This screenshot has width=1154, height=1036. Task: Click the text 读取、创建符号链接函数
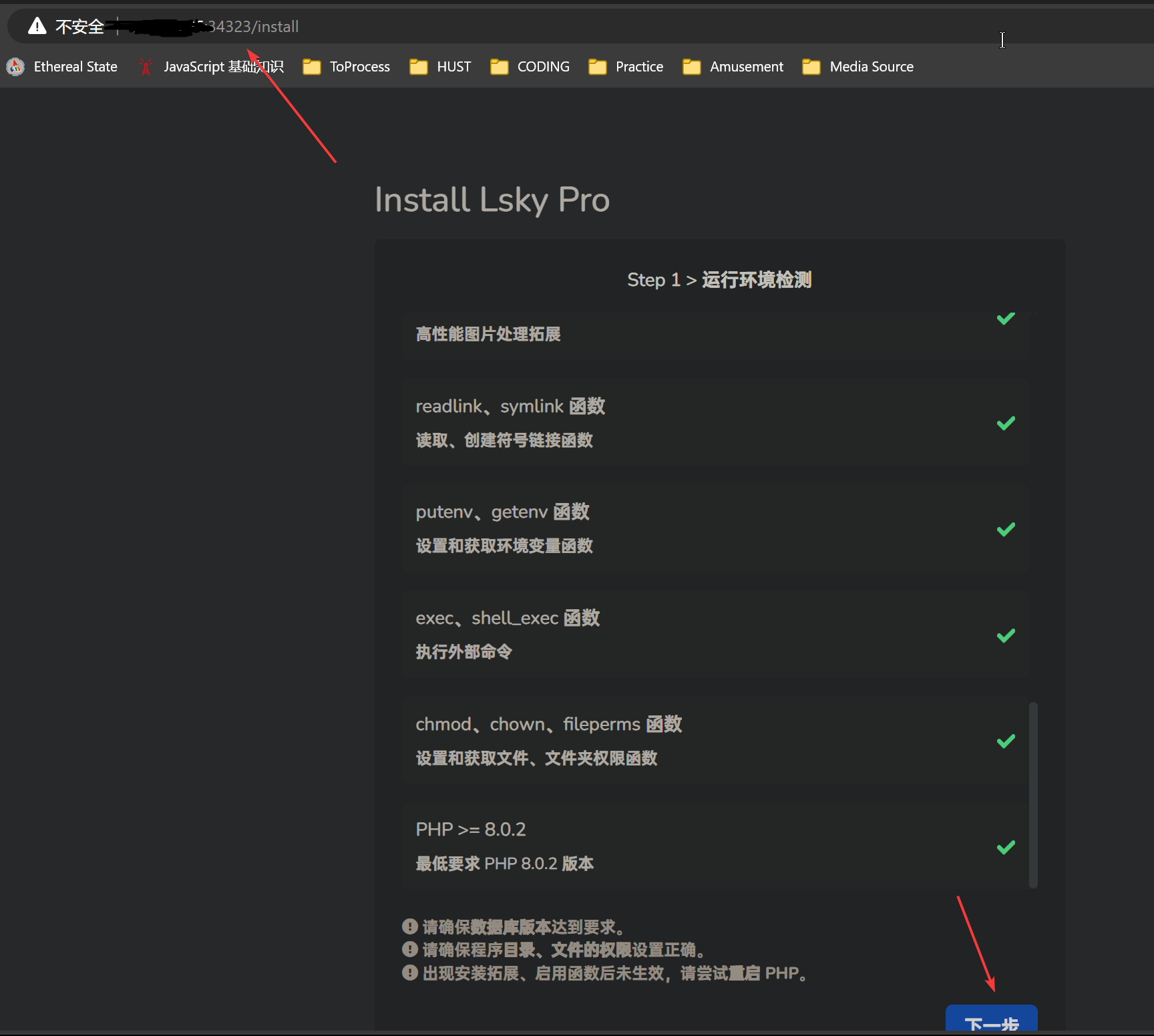pos(504,440)
